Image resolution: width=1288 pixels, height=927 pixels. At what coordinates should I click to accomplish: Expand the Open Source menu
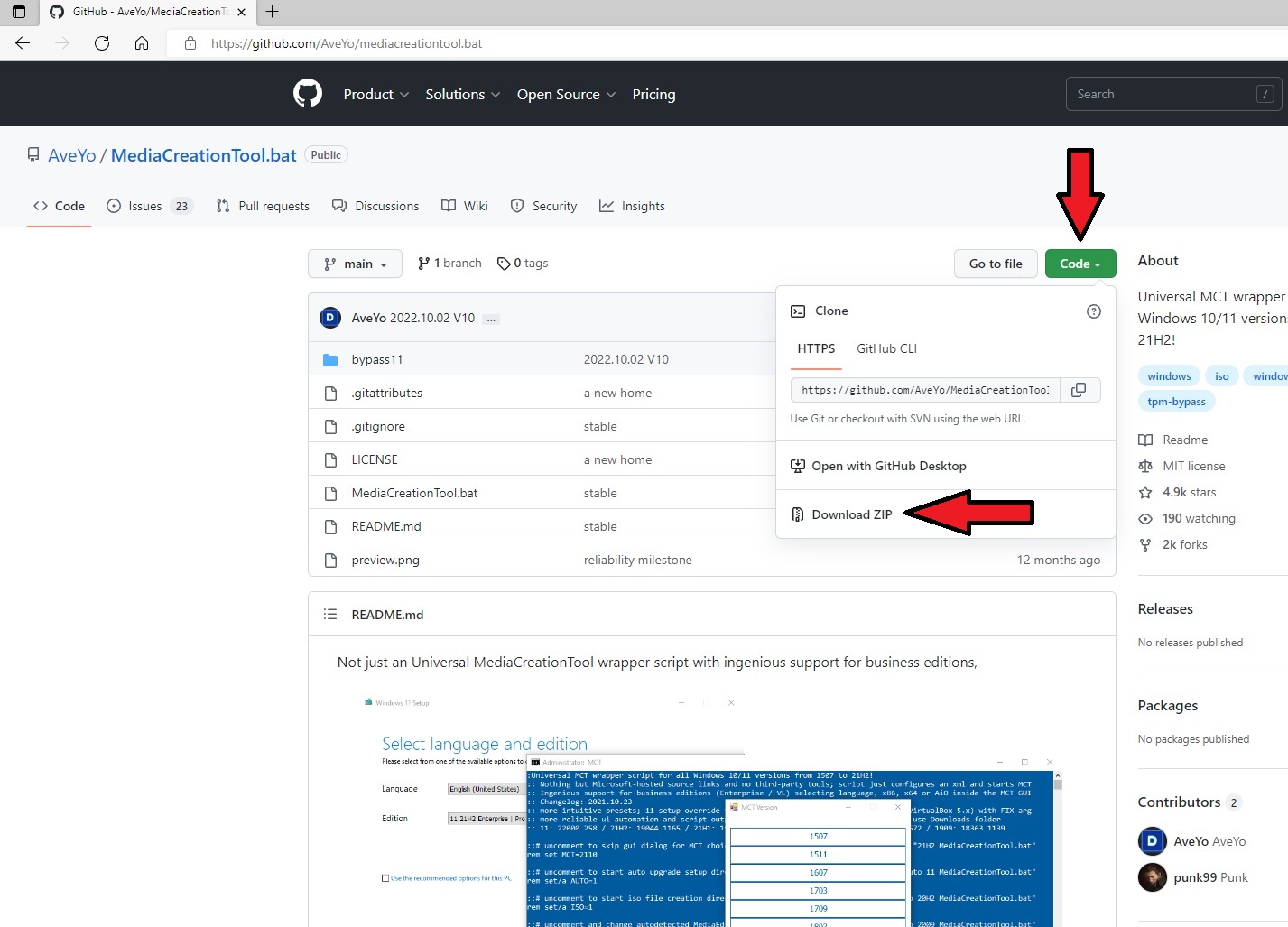coord(567,94)
